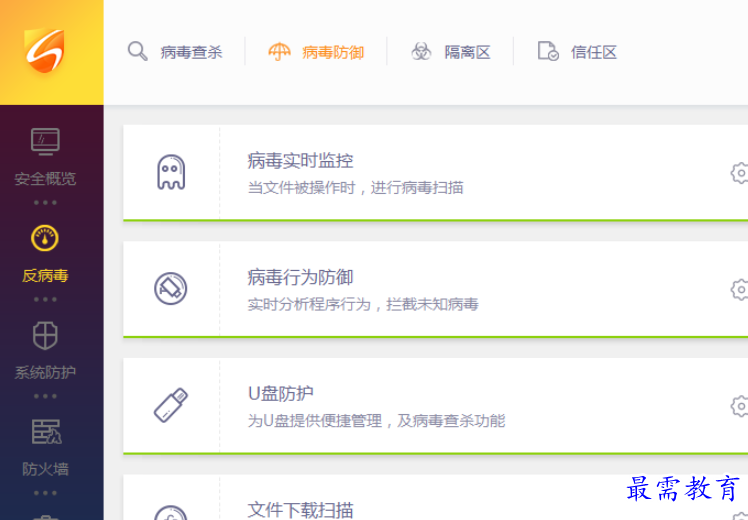Open 安全概览 monitor icon in sidebar

point(45,141)
